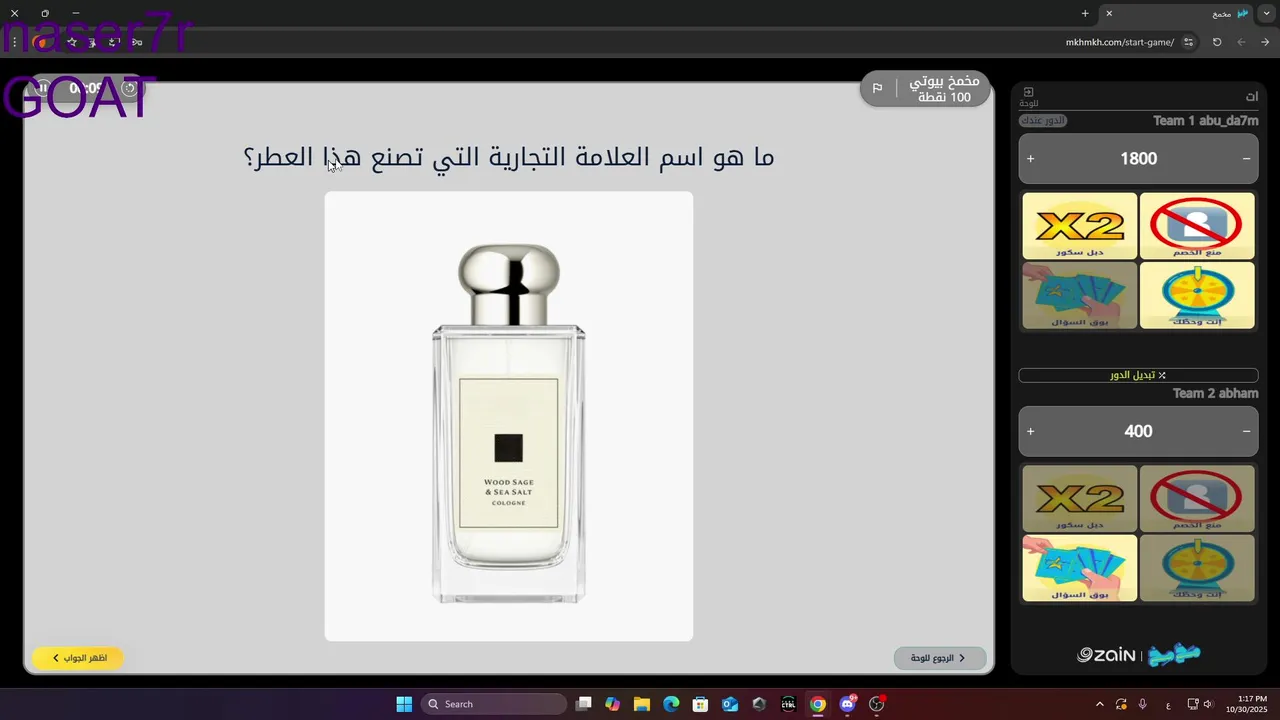Open the perfume bottle question image
The width and height of the screenshot is (1280, 720).
(x=509, y=416)
